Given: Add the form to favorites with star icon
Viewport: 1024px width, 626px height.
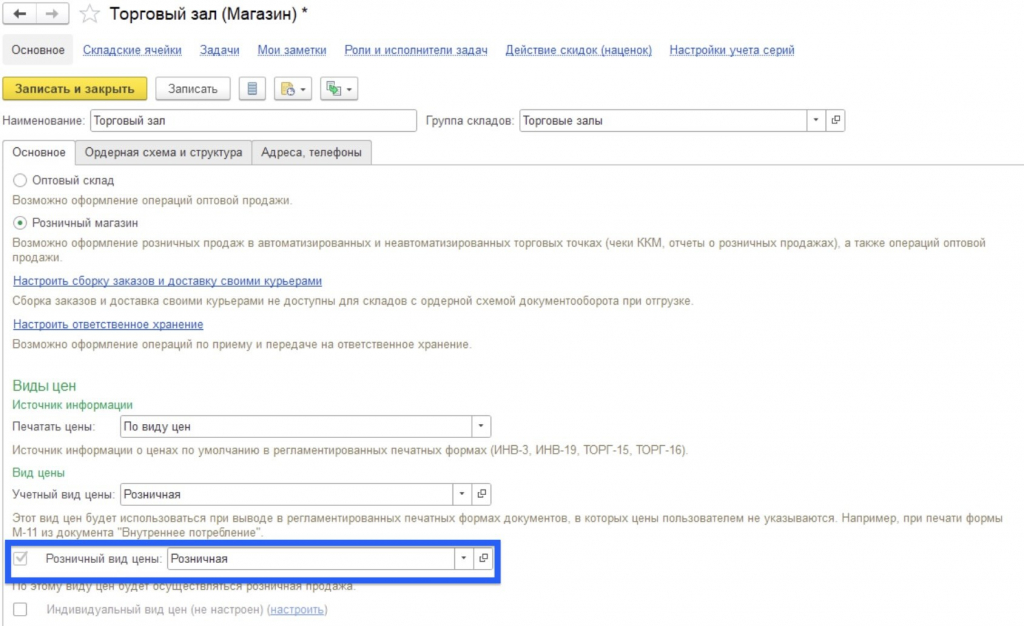Looking at the screenshot, I should (x=89, y=14).
